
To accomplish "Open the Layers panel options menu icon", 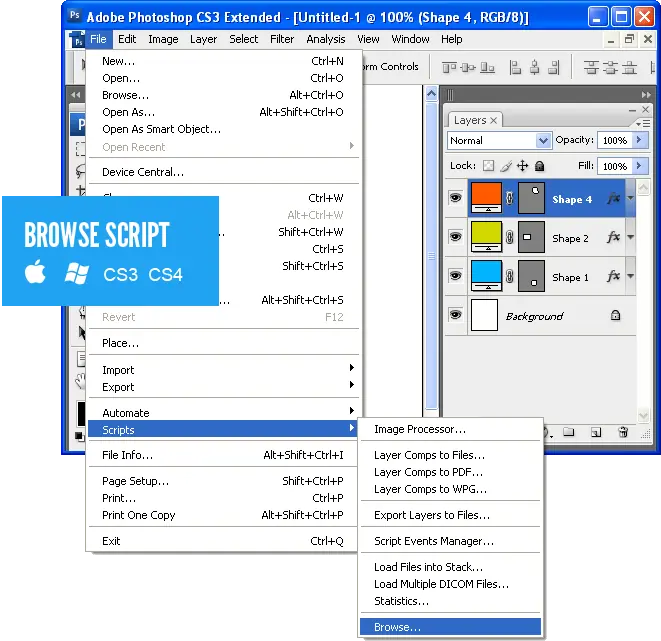I will click(x=643, y=123).
